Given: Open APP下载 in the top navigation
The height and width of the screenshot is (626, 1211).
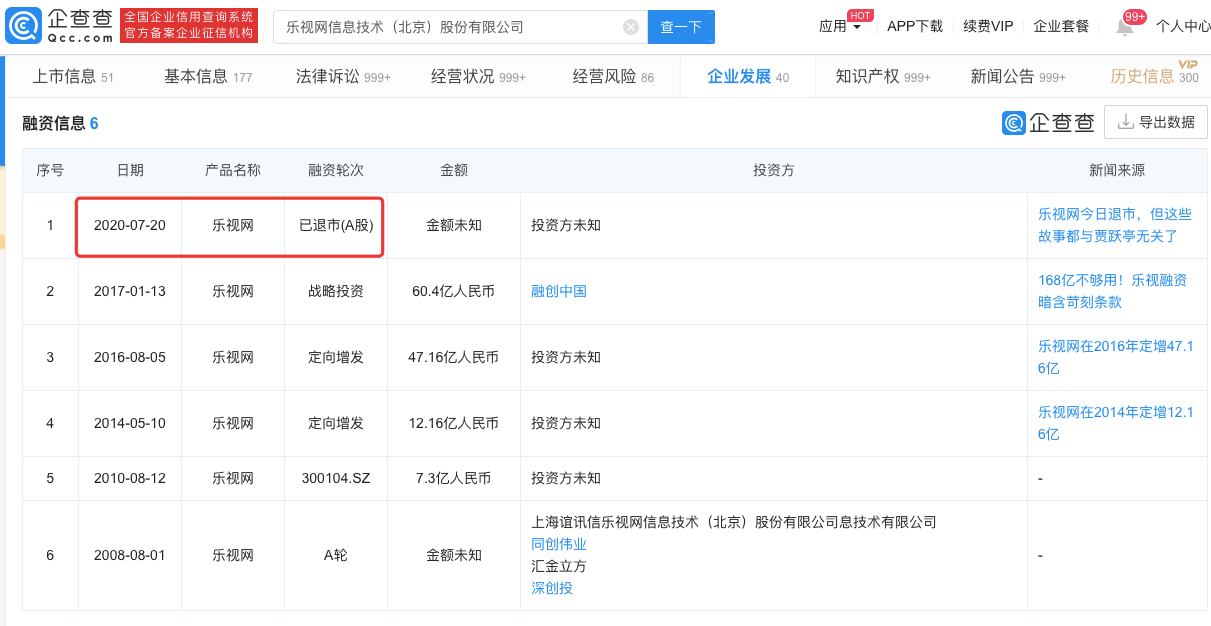Looking at the screenshot, I should click(915, 27).
